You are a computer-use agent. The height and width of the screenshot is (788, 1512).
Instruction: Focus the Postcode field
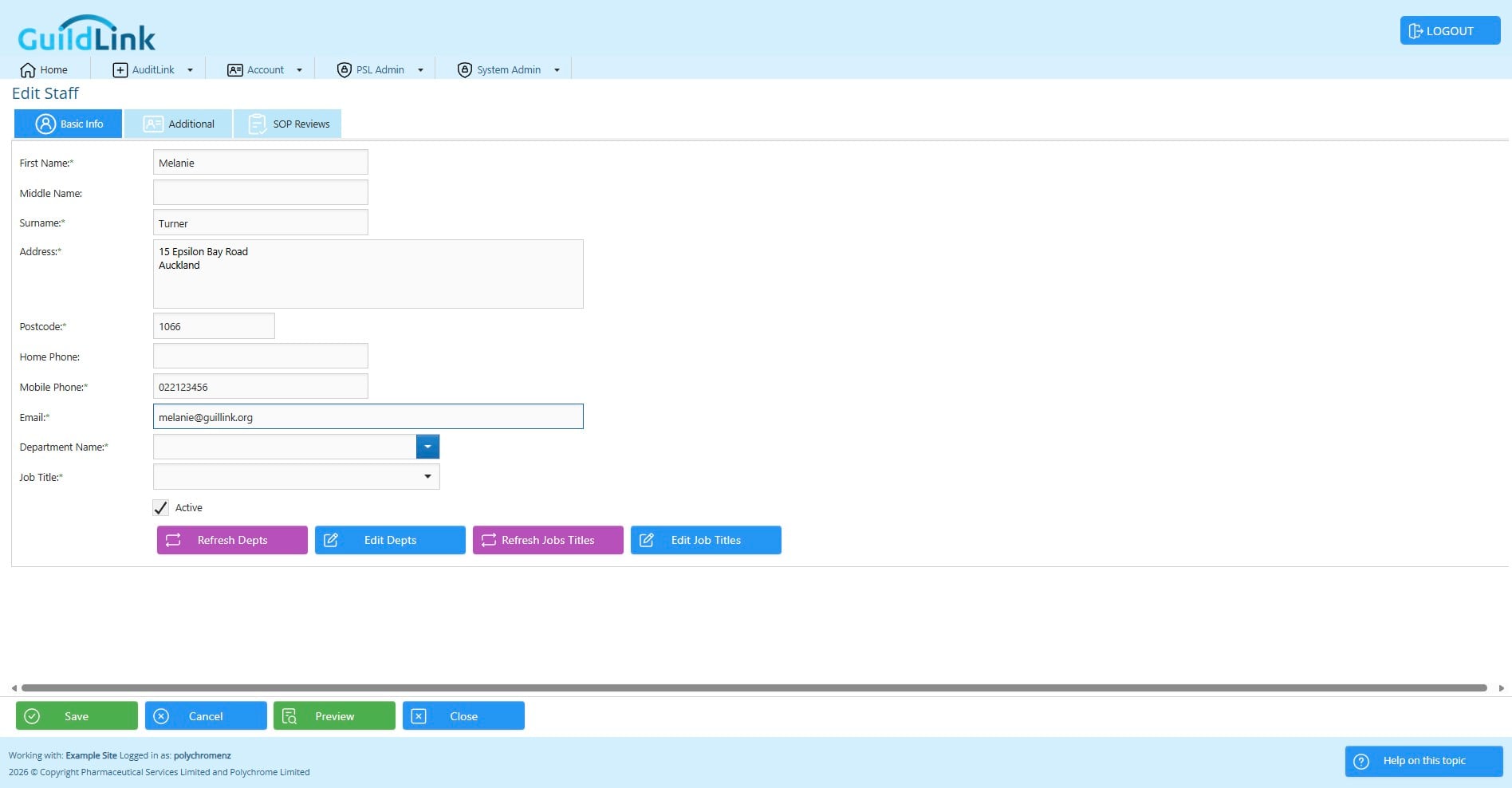coord(214,325)
